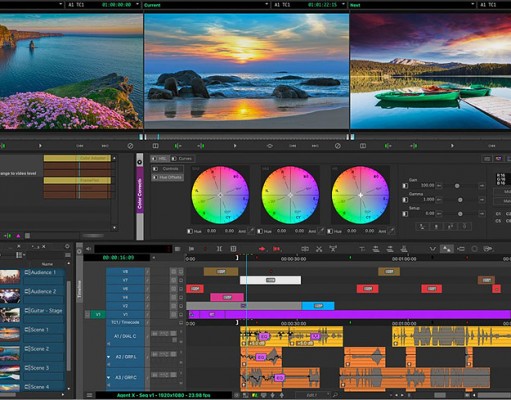Select the A1 / DIAL C audio track

pyautogui.click(x=125, y=336)
